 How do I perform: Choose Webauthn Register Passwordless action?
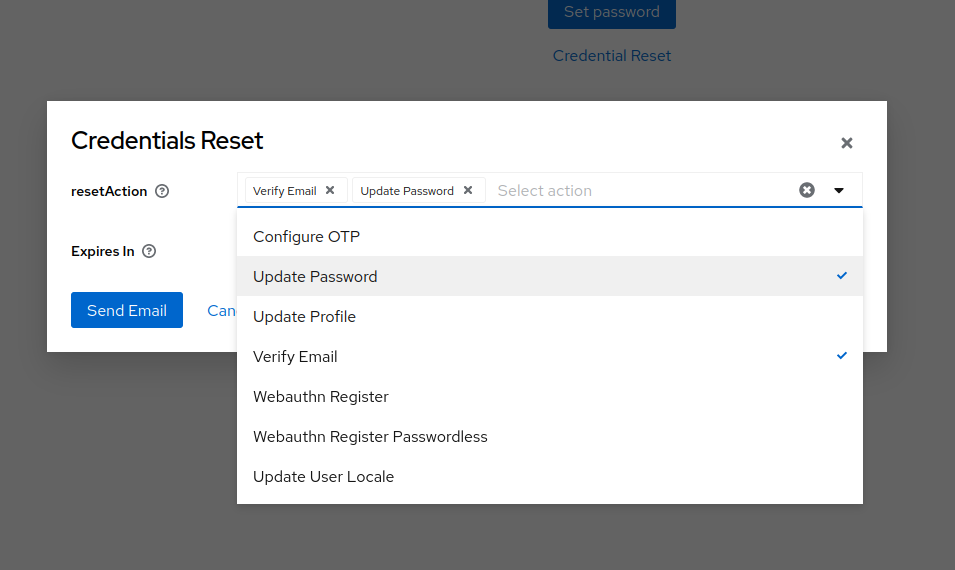click(x=370, y=437)
